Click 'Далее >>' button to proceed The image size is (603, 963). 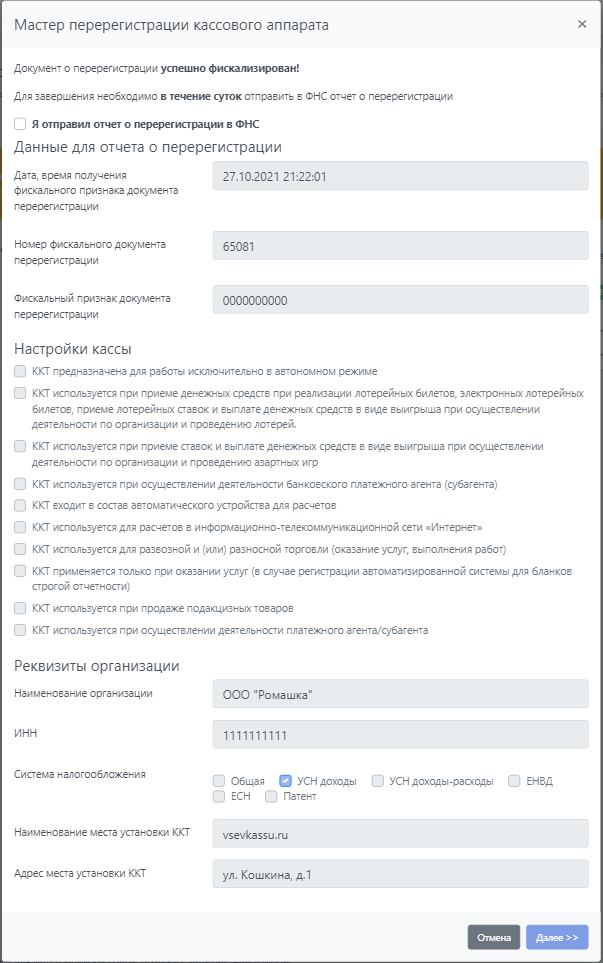pyautogui.click(x=557, y=937)
